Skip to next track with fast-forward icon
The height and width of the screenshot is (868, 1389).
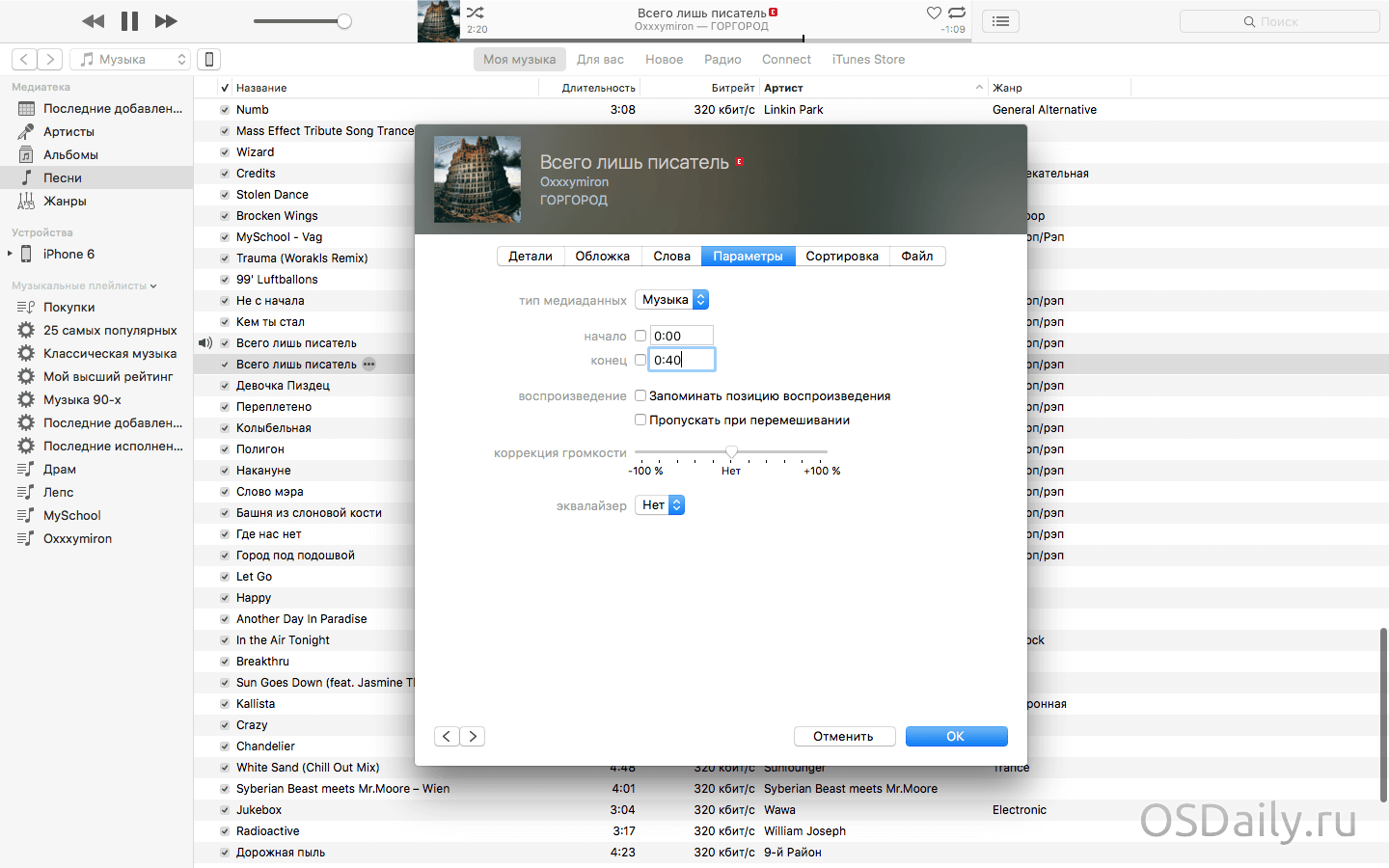point(166,21)
